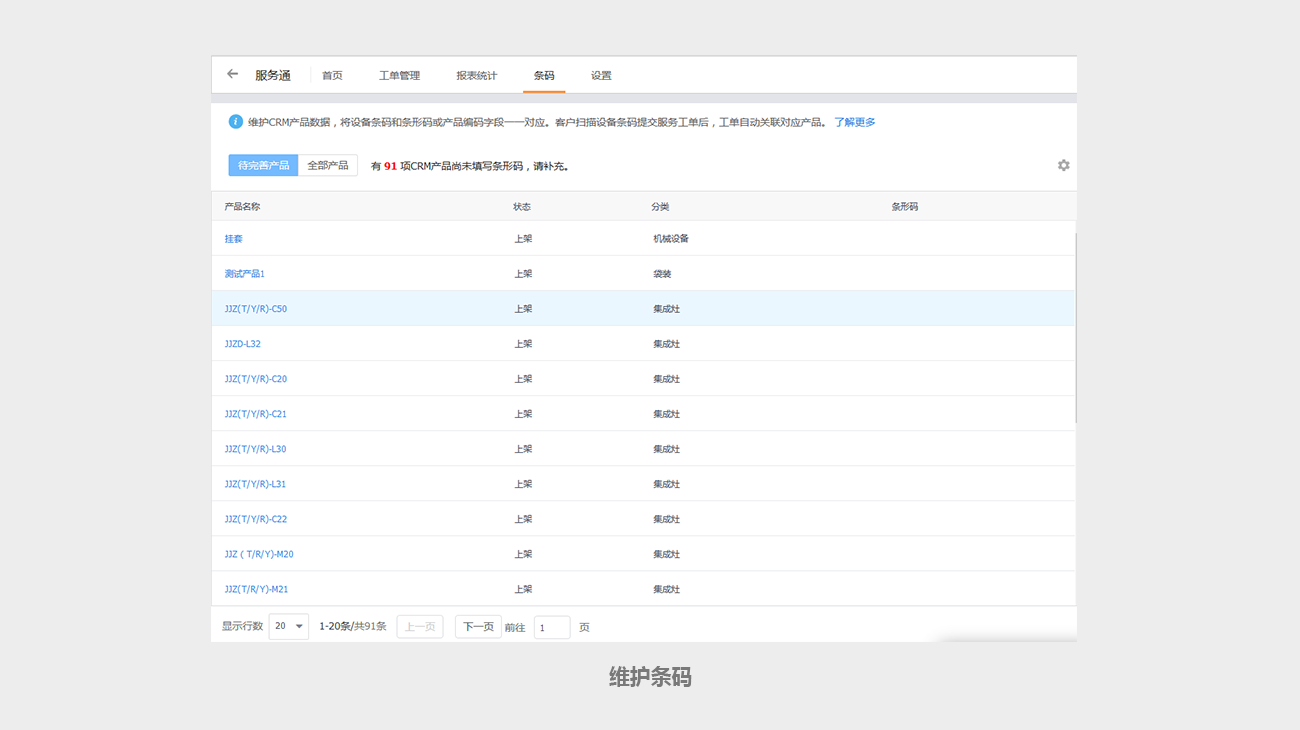Open the 工单管理 tab
The image size is (1300, 730).
pos(399,76)
